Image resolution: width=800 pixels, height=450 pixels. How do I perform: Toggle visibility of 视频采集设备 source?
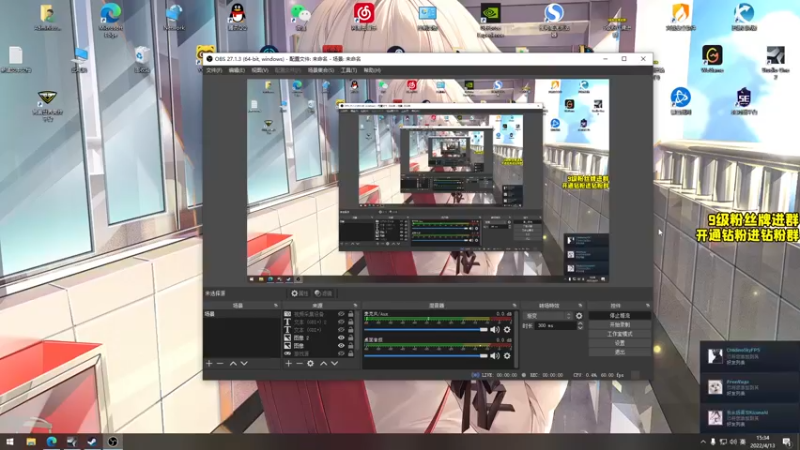[x=341, y=314]
